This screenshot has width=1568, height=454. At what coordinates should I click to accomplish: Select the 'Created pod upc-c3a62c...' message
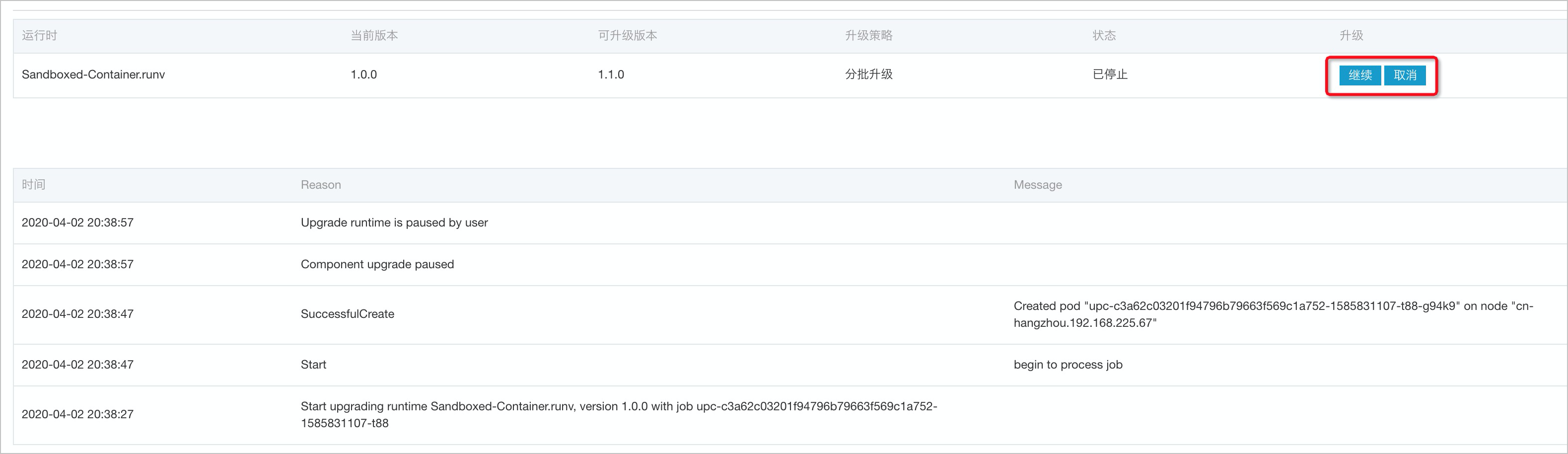coord(1274,314)
